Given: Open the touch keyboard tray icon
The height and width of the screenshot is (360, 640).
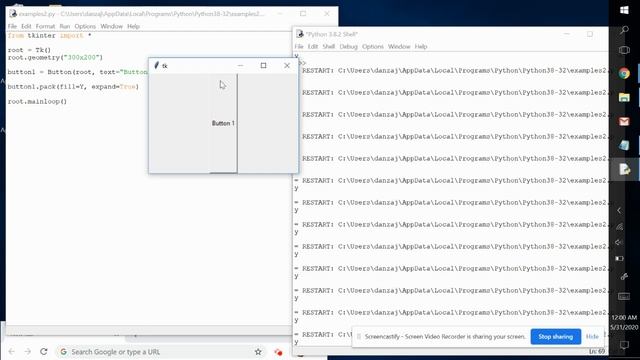Looking at the screenshot, I should 624,297.
